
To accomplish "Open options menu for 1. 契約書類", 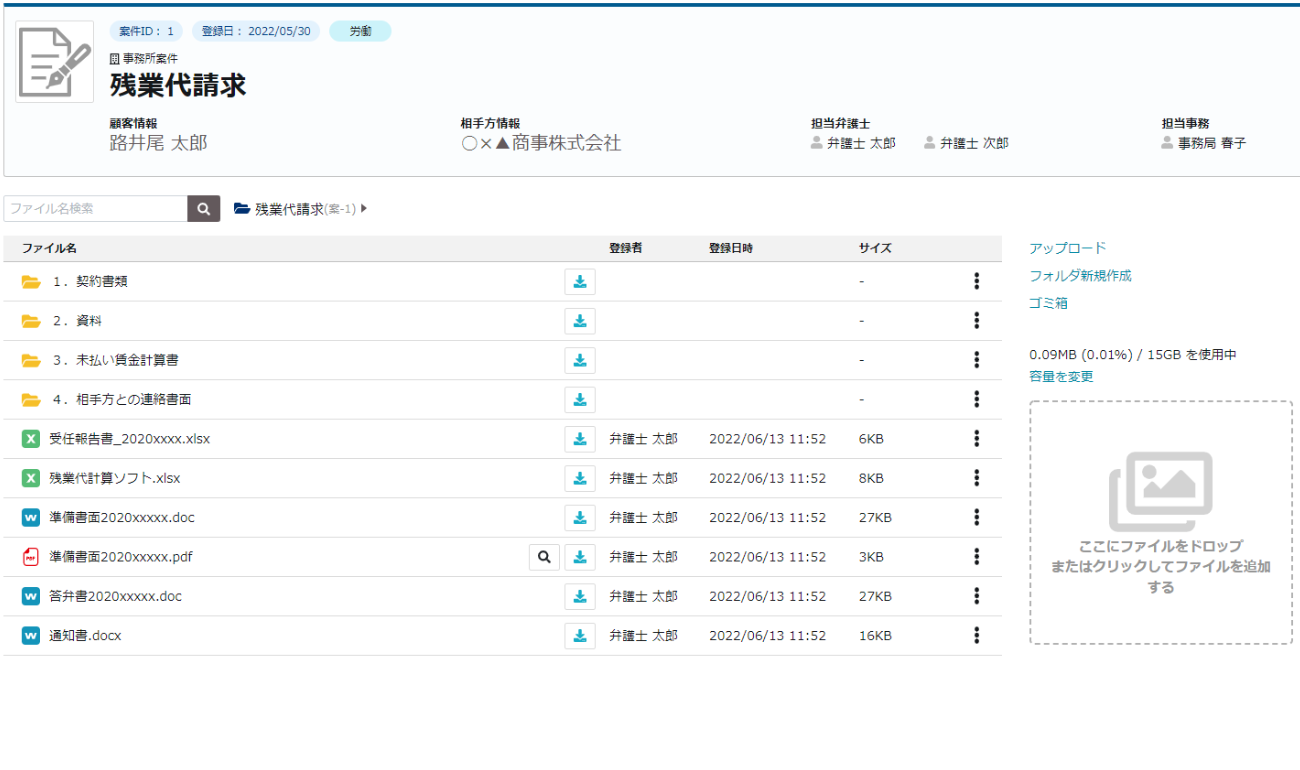I will point(976,282).
